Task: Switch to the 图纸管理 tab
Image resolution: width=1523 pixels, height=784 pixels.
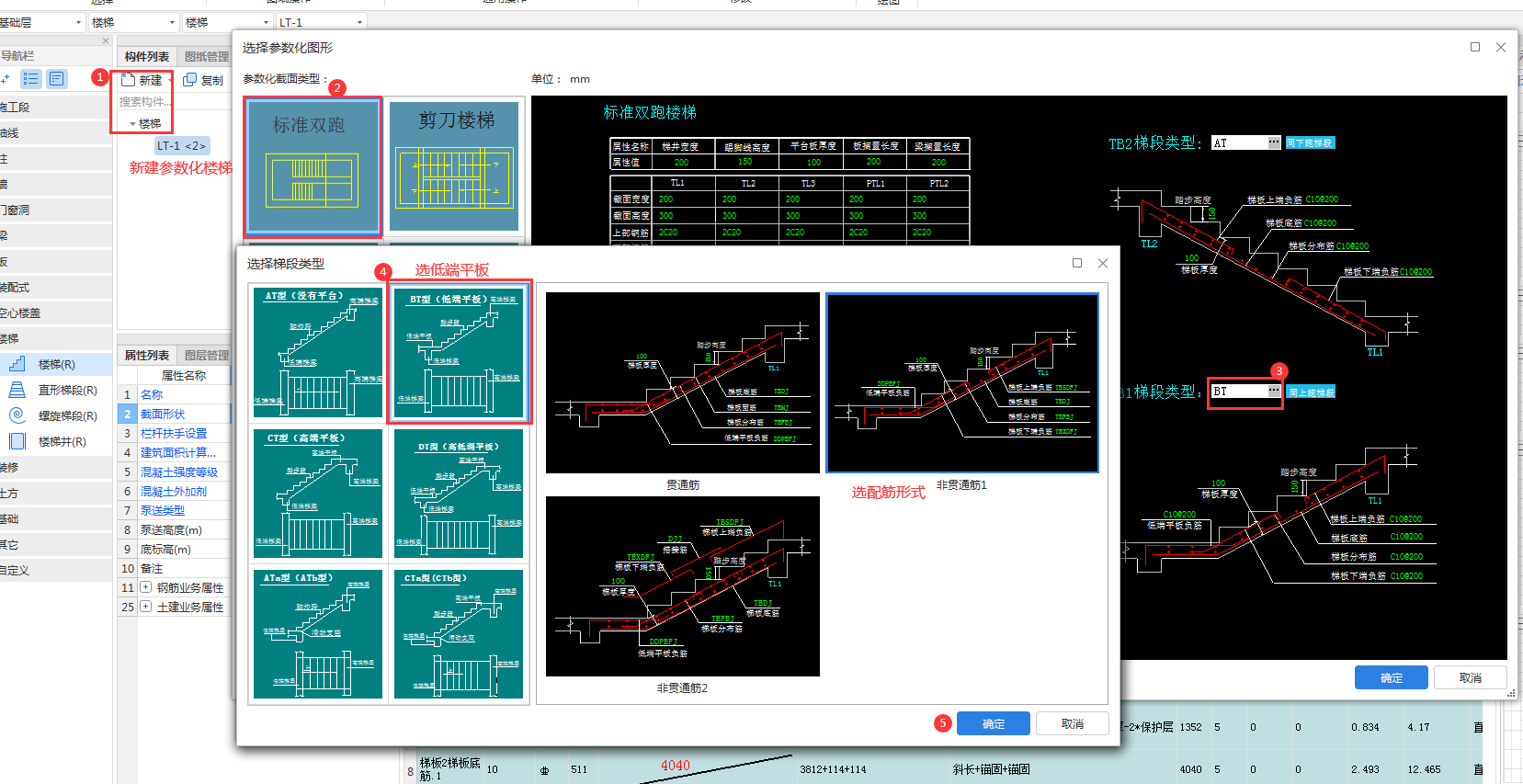Action: click(207, 57)
